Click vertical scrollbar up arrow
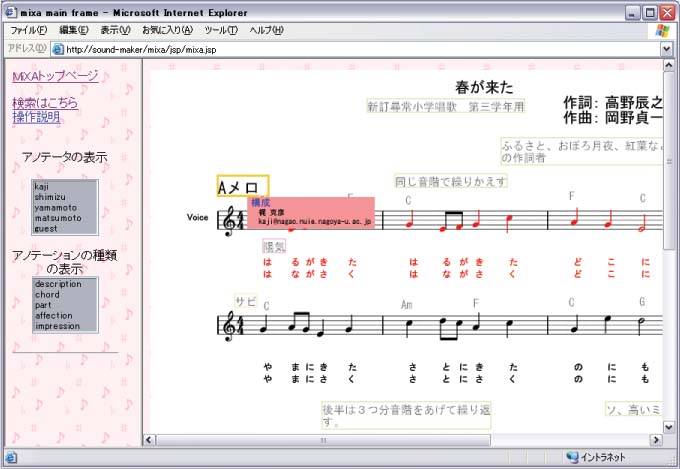 pos(668,66)
